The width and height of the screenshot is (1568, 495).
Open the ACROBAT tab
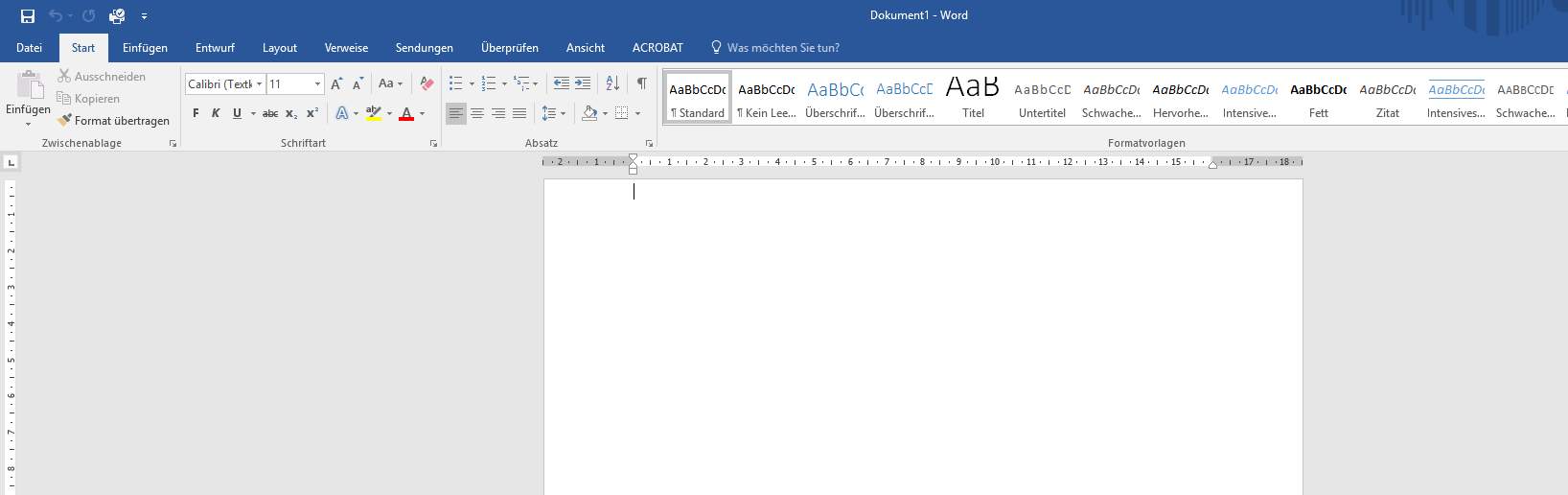coord(657,48)
